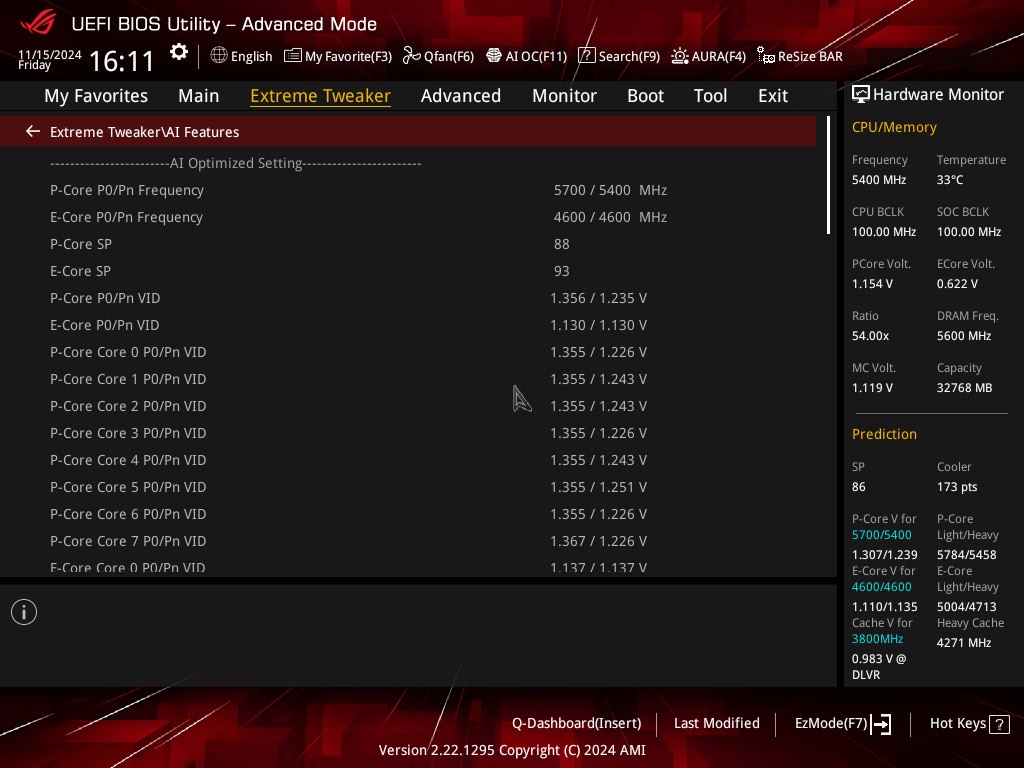Click the globe language icon
The width and height of the screenshot is (1024, 768).
click(219, 56)
